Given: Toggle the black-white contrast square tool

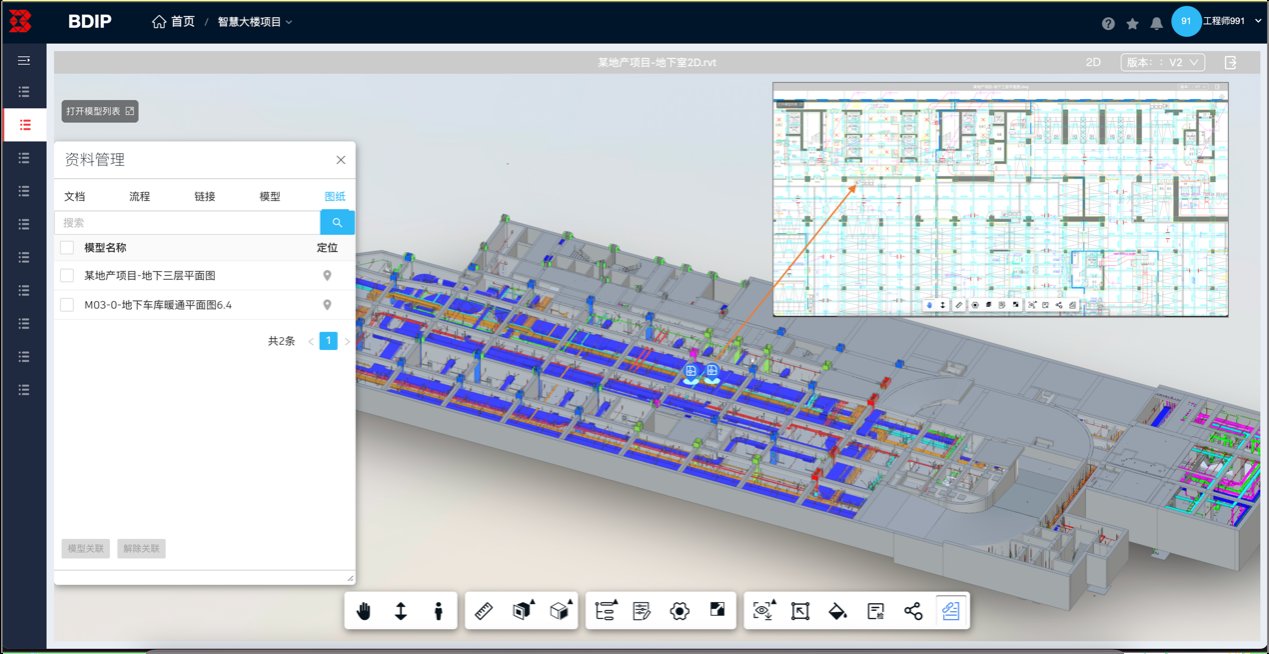Looking at the screenshot, I should coord(717,609).
